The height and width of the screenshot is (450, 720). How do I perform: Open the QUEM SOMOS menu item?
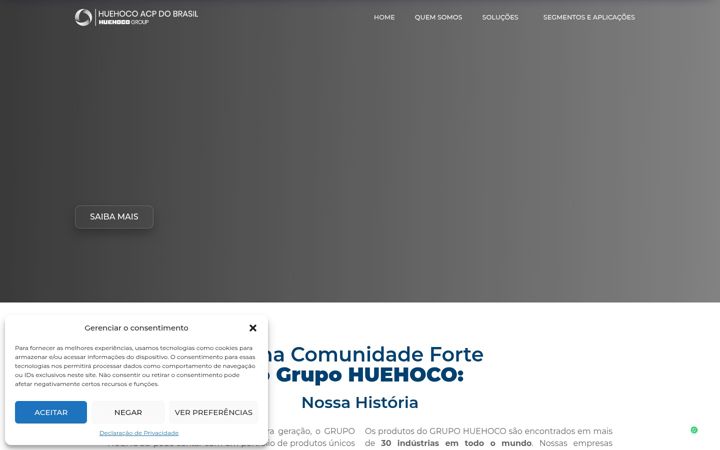coord(438,17)
